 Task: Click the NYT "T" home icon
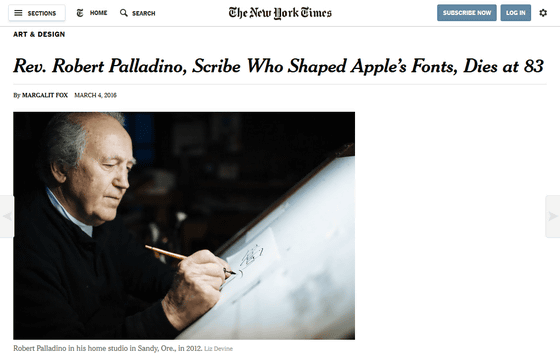(80, 13)
